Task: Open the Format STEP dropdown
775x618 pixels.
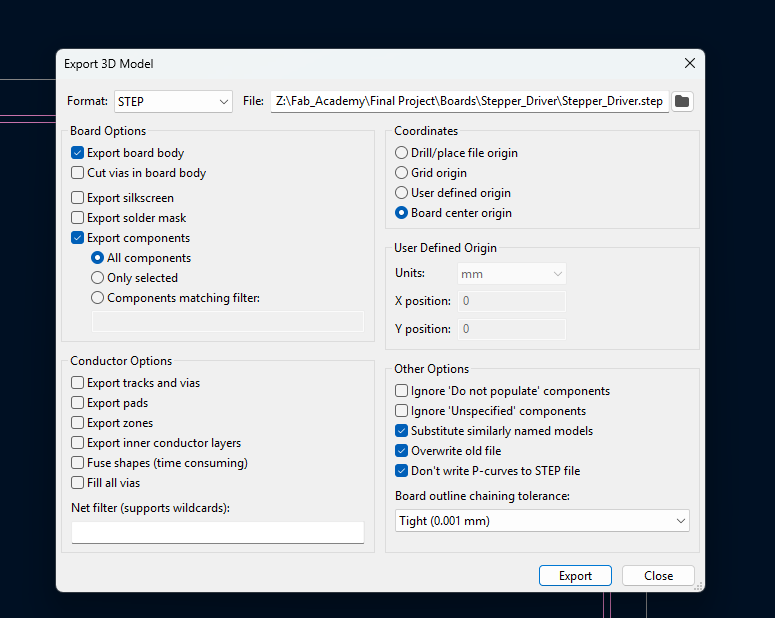Action: click(x=173, y=101)
